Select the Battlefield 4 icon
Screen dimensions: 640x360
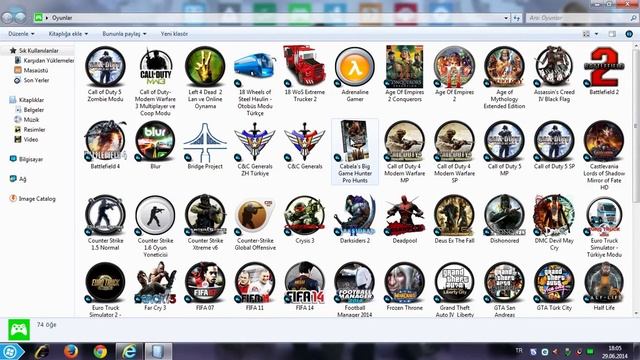pyautogui.click(x=105, y=141)
